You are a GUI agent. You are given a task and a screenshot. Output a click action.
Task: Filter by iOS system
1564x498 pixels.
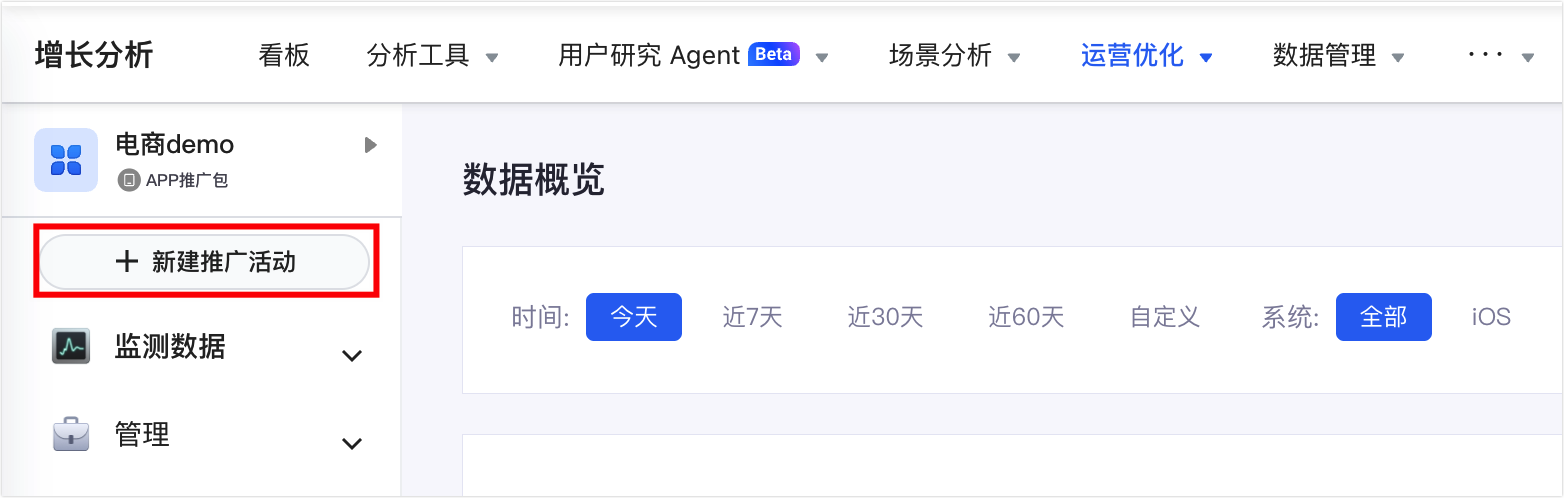pos(1491,317)
